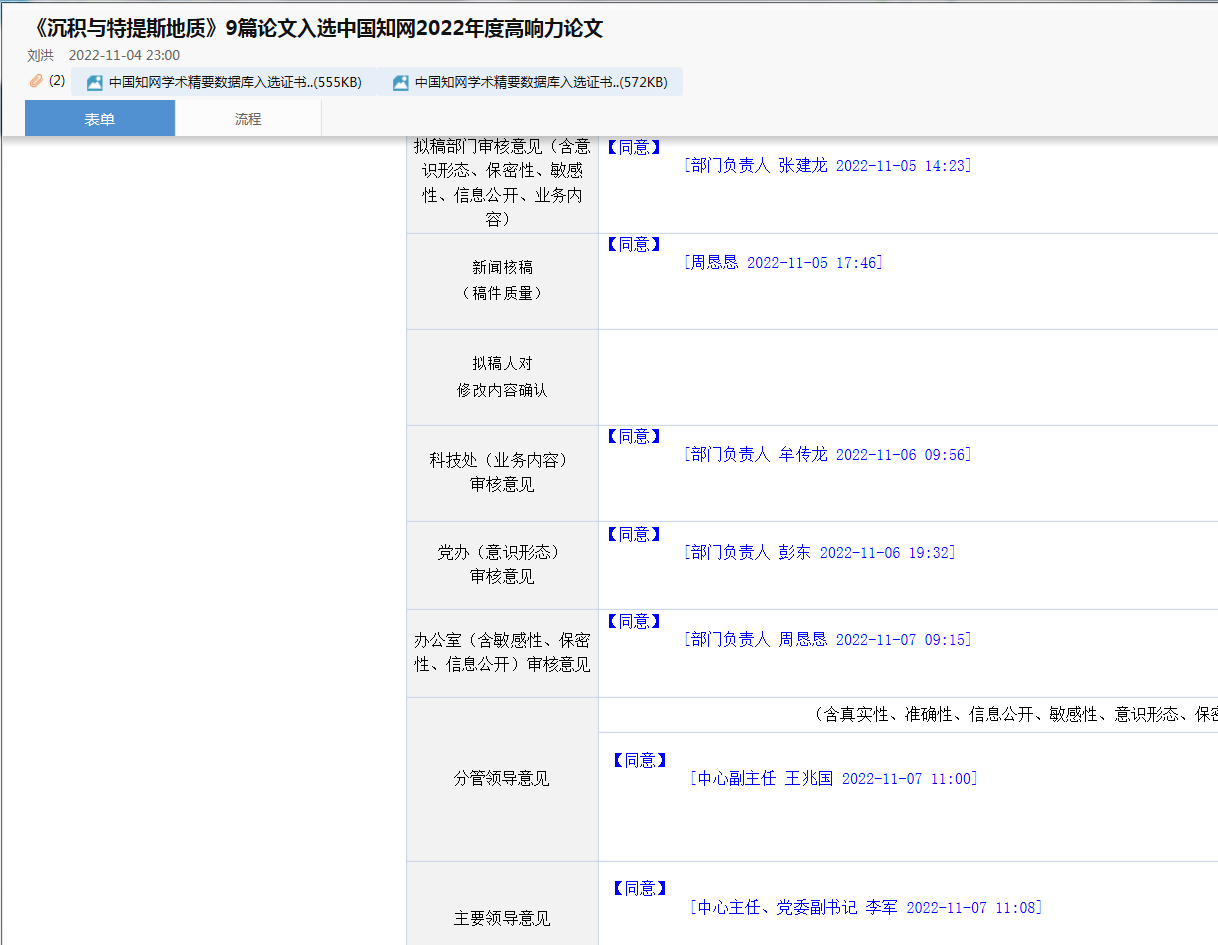1218x945 pixels.
Task: Switch to the 流程 tab
Action: [x=248, y=119]
